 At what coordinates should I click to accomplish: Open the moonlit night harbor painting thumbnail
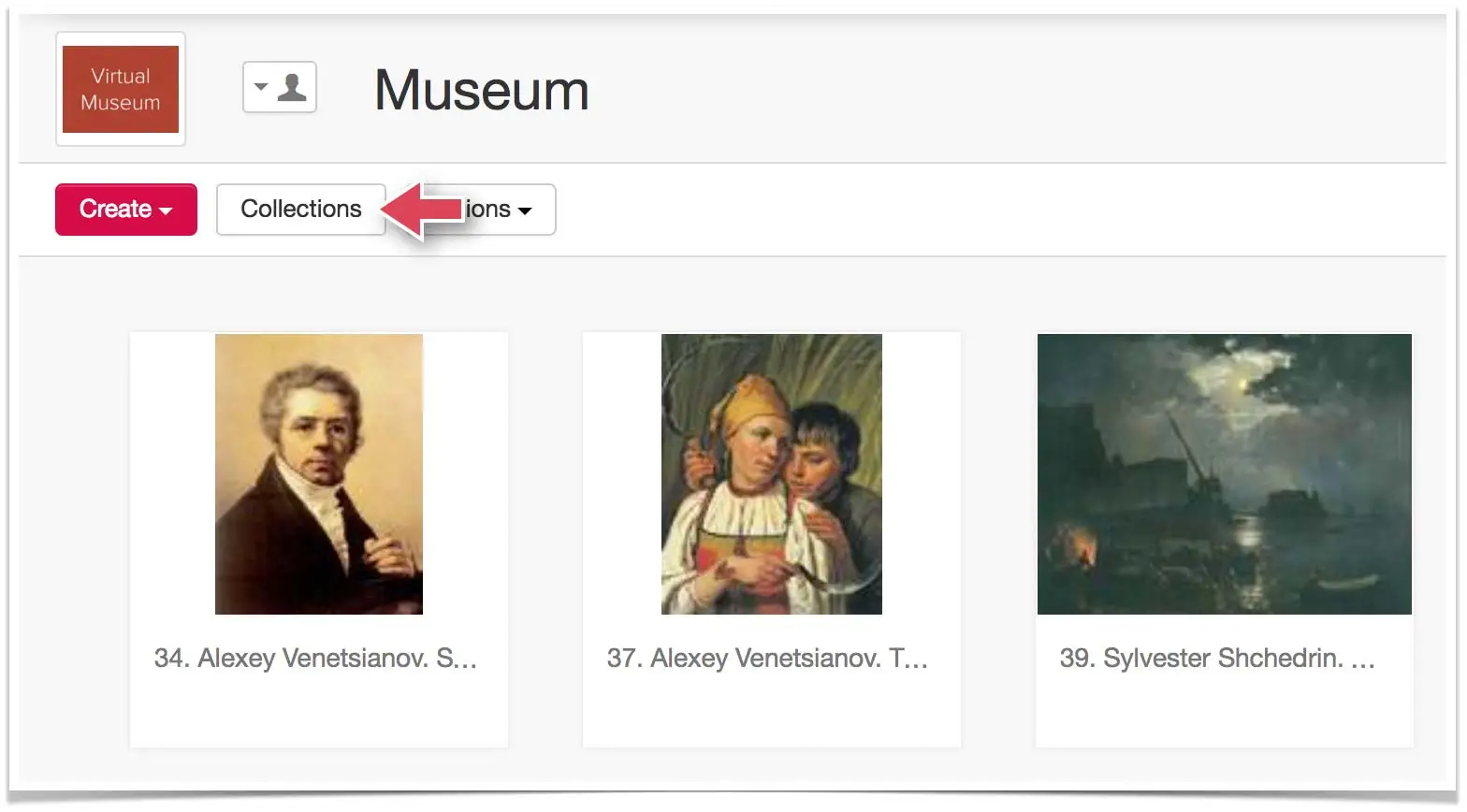coord(1225,474)
